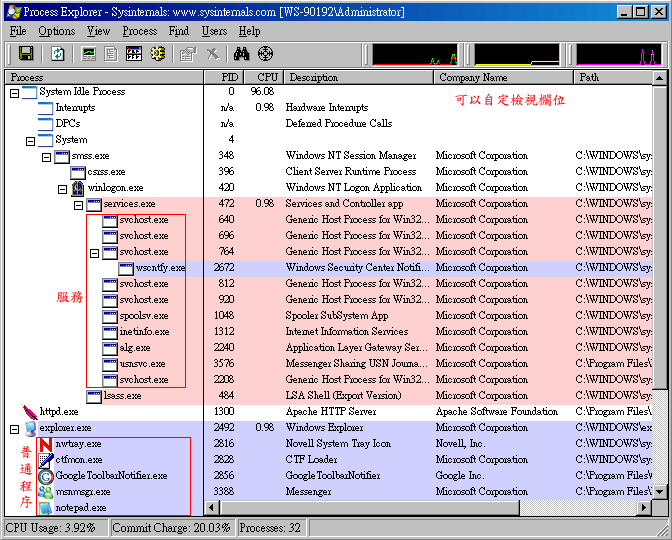
Task: Click the vertical scrollbar up arrow
Action: point(660,78)
